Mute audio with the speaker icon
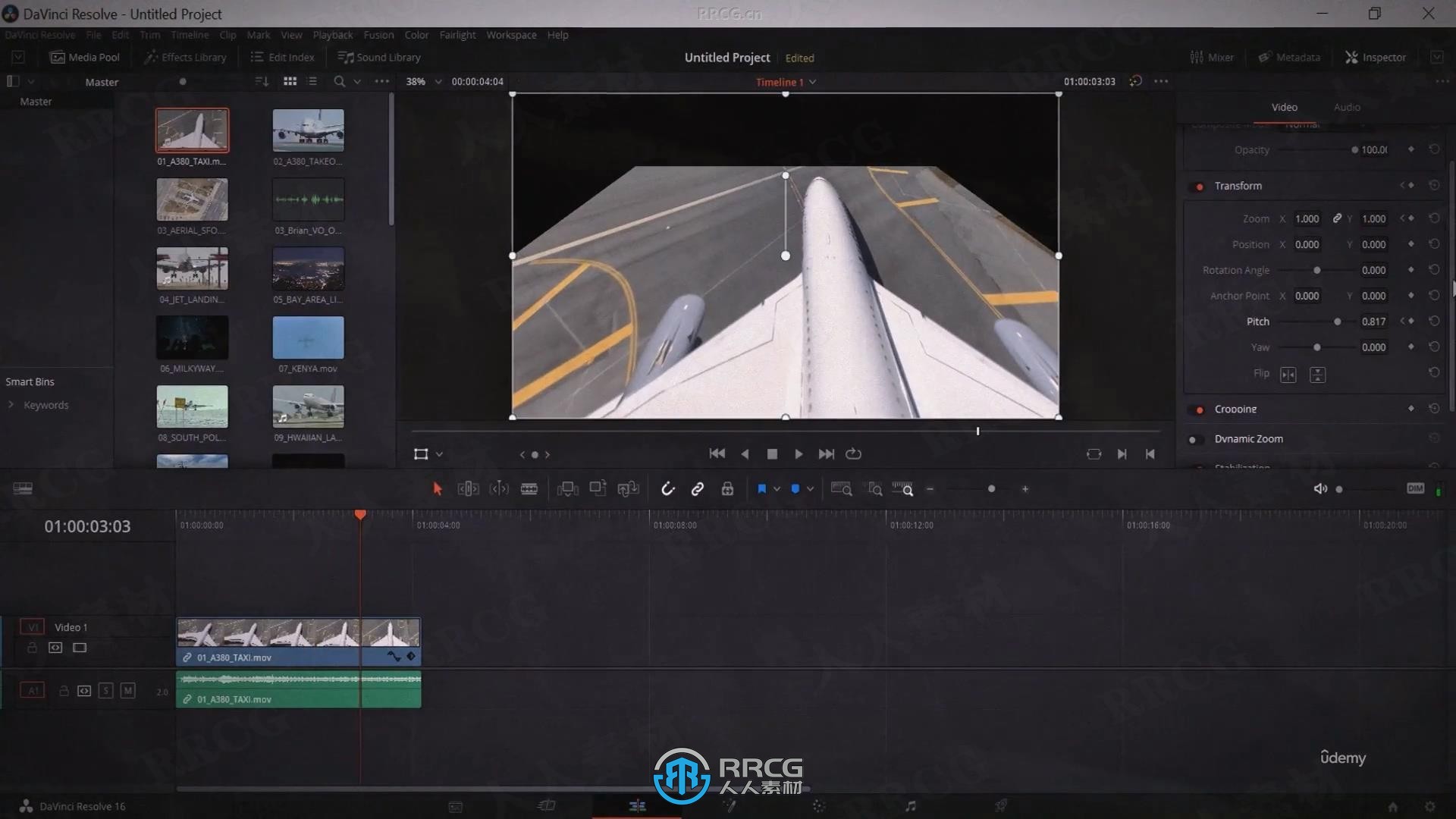The width and height of the screenshot is (1456, 819). (1320, 489)
